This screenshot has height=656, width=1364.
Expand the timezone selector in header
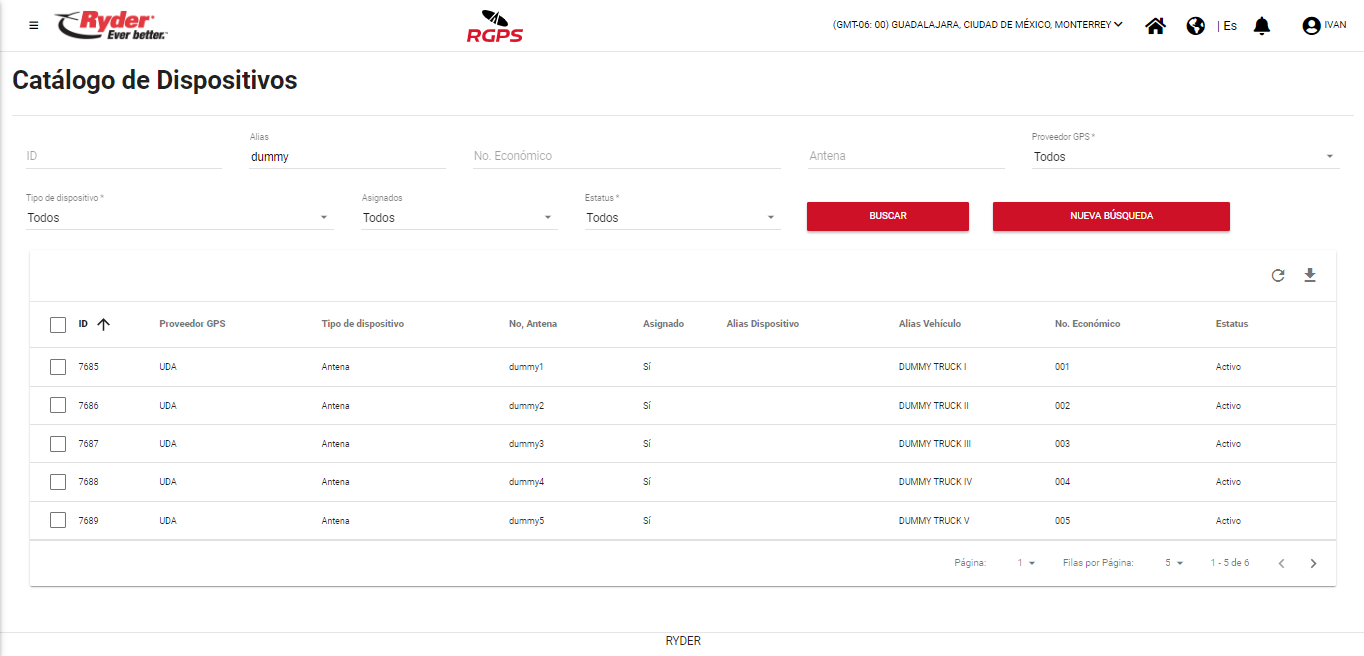977,25
